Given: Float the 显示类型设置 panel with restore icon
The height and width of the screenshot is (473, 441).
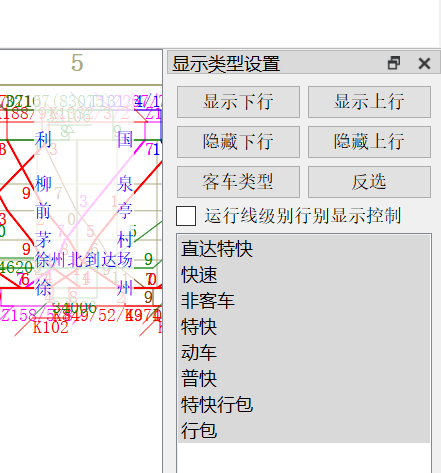Looking at the screenshot, I should pyautogui.click(x=394, y=63).
